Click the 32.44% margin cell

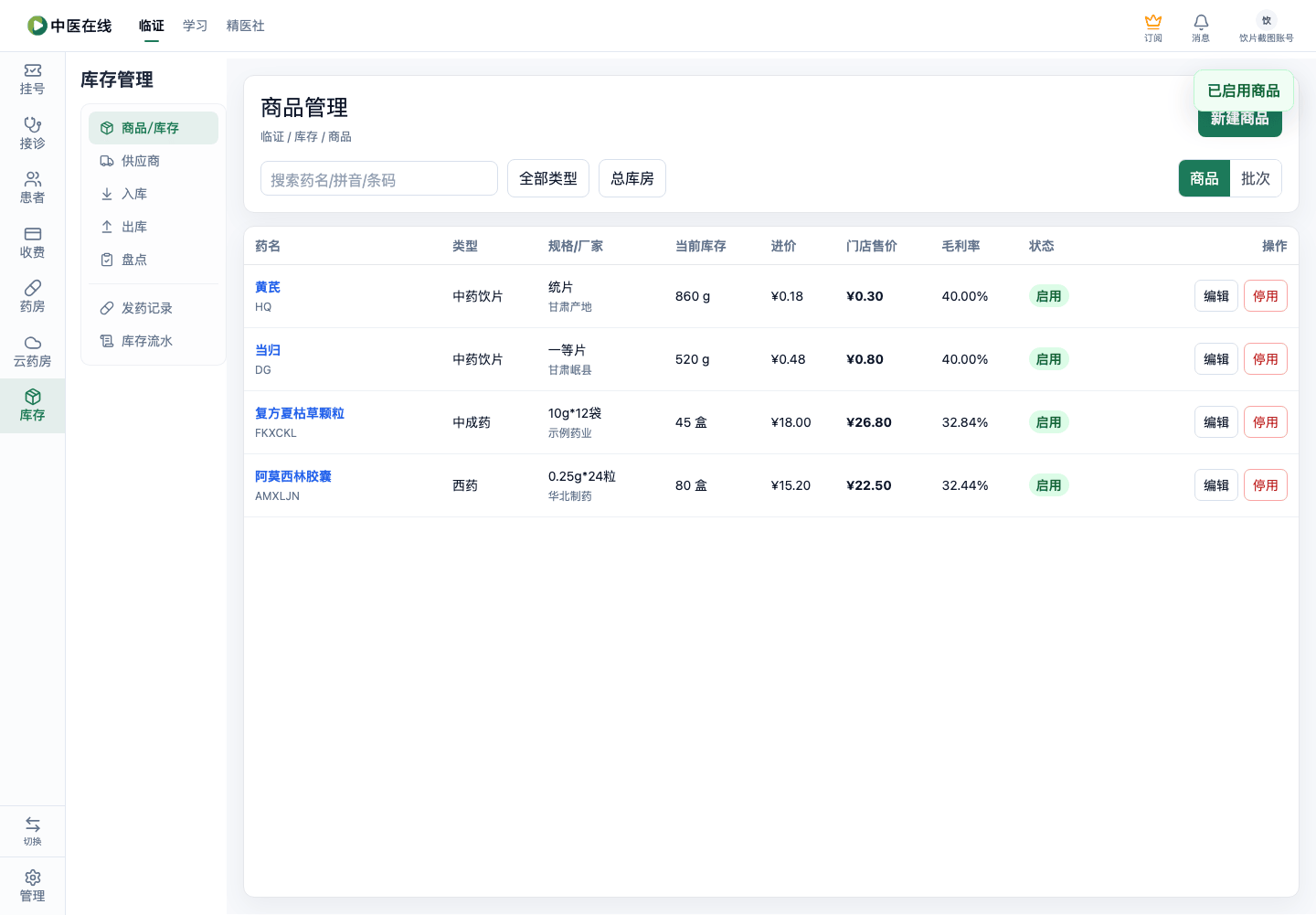pyautogui.click(x=965, y=485)
